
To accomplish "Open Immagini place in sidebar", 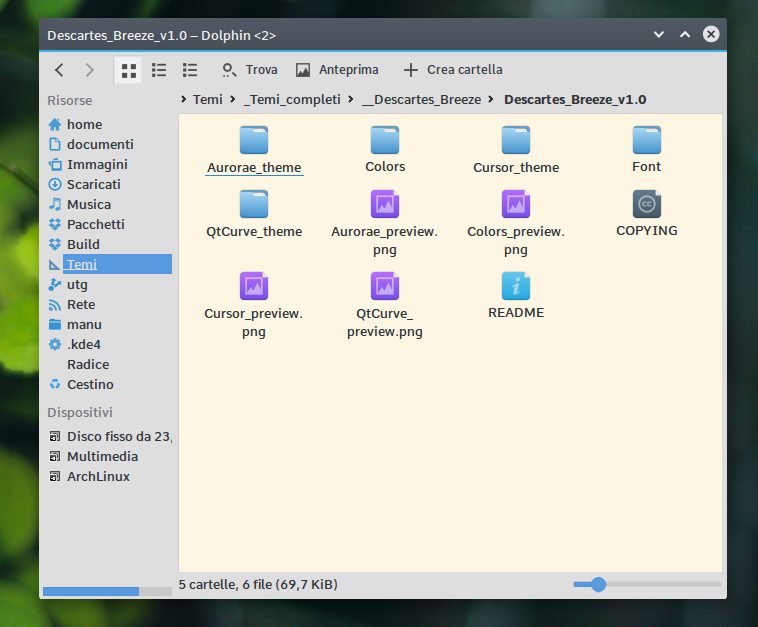I will (x=109, y=164).
